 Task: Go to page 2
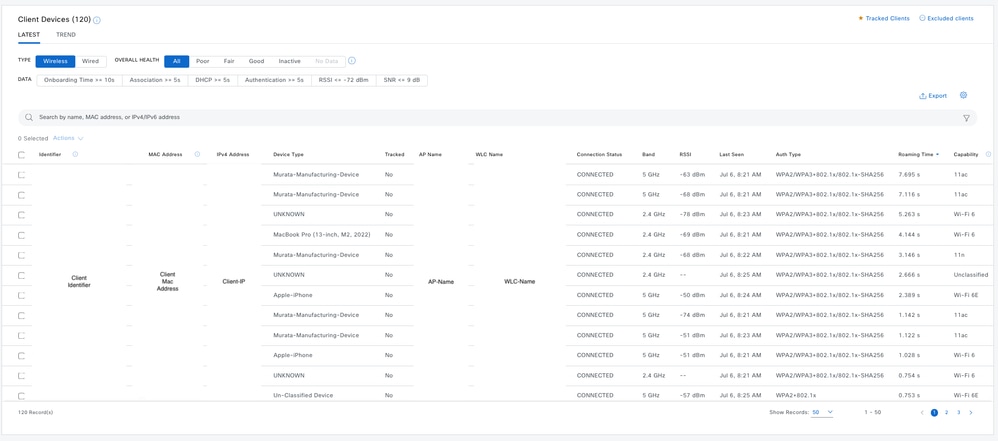click(946, 412)
